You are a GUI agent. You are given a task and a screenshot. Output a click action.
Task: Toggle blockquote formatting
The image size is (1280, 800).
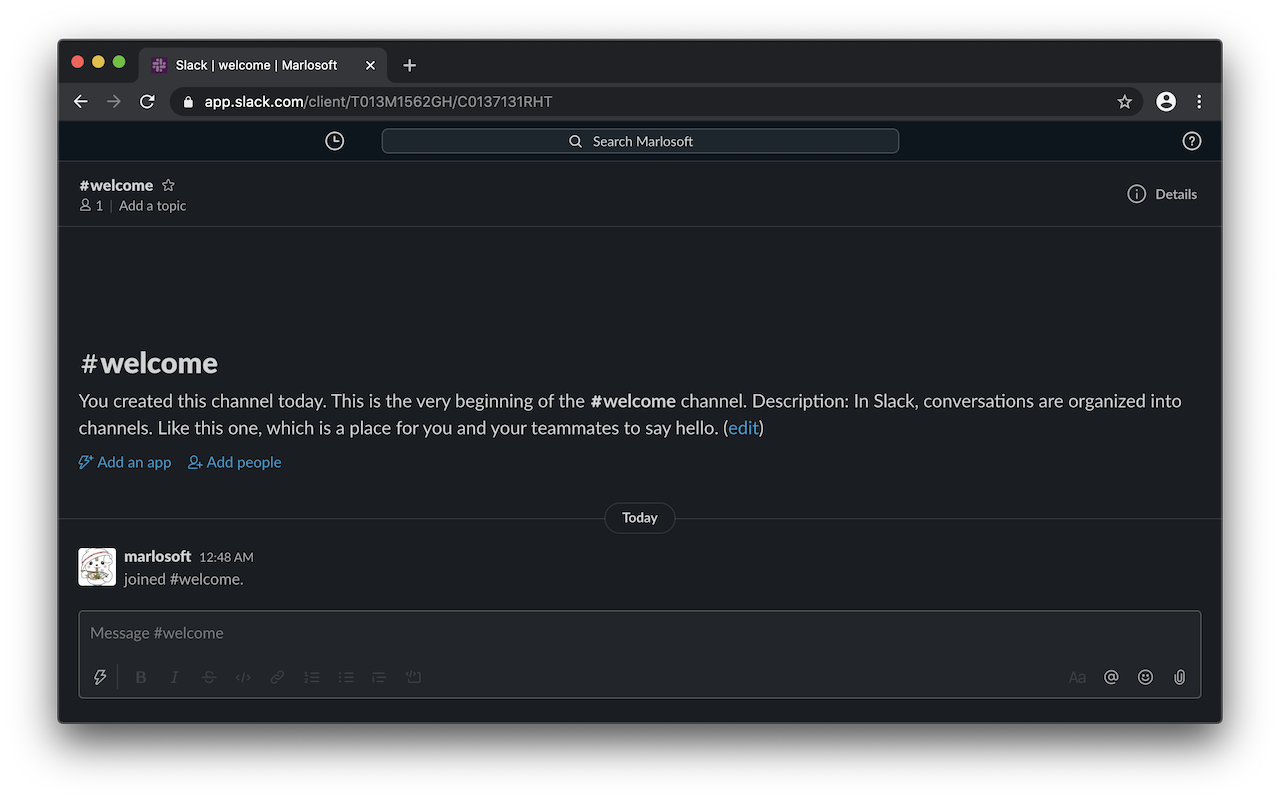pyautogui.click(x=379, y=677)
